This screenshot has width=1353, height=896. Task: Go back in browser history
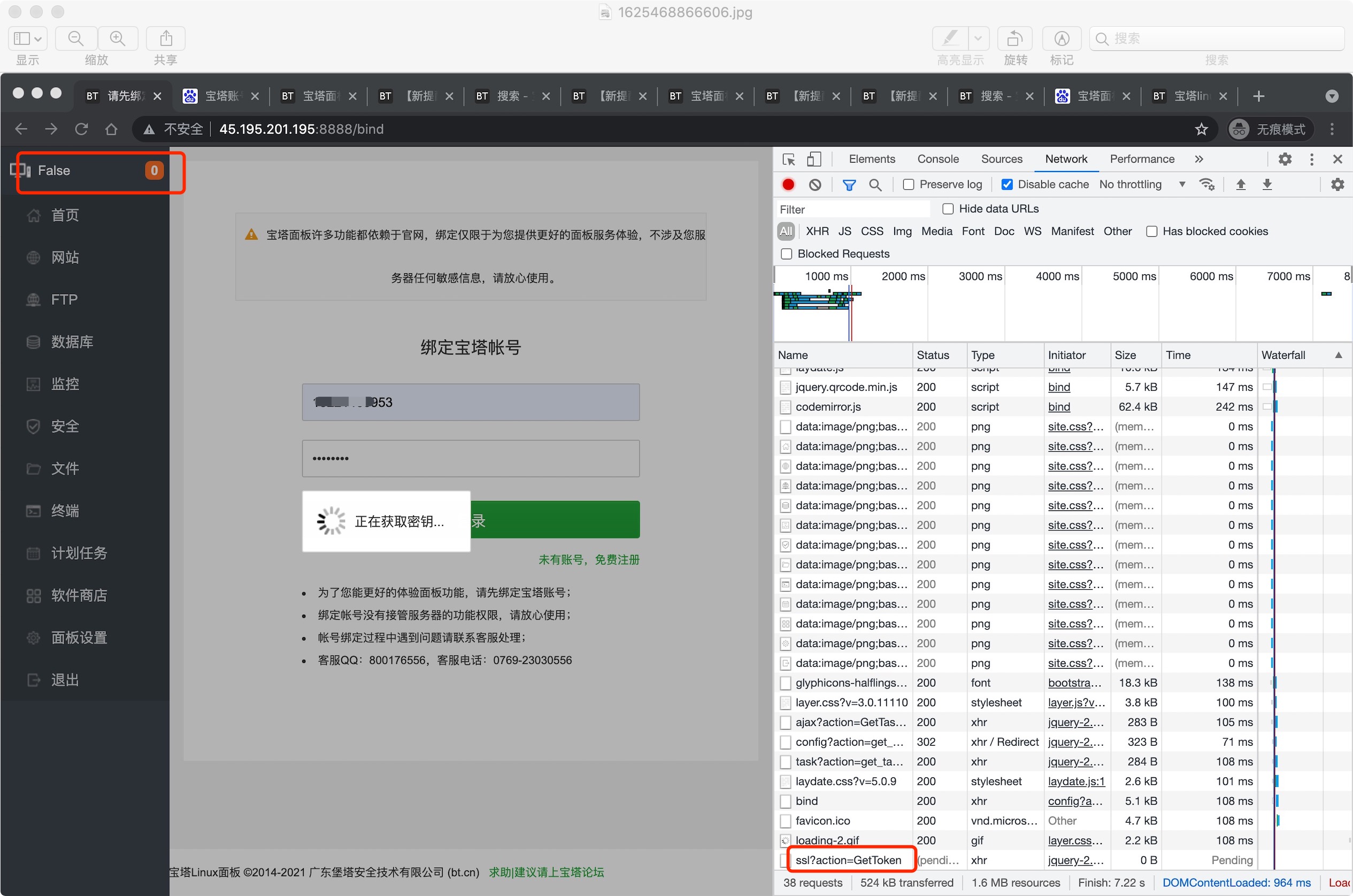[21, 129]
